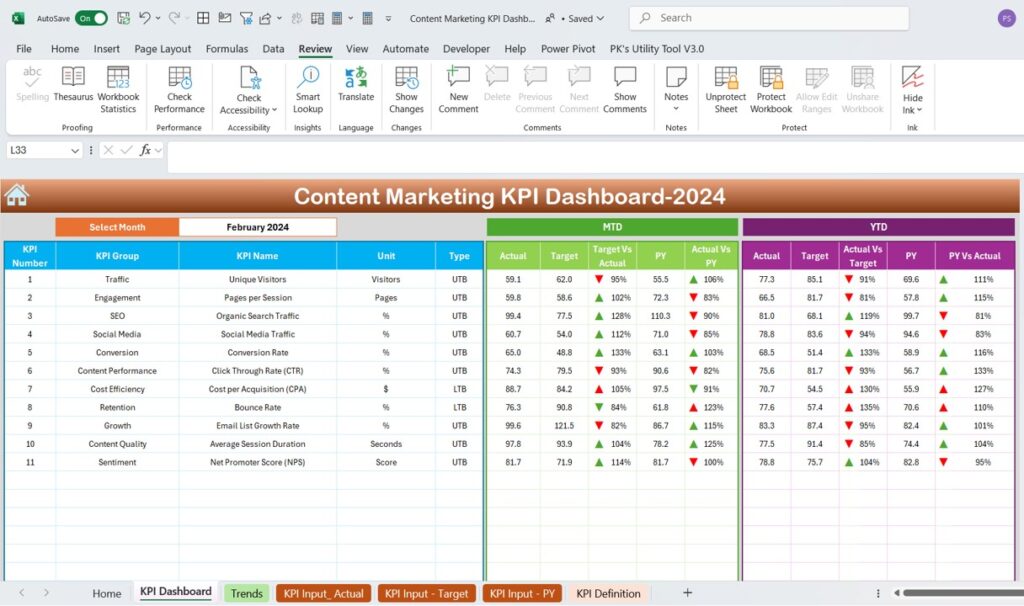
Task: Click the Home sheet tab
Action: coord(106,594)
